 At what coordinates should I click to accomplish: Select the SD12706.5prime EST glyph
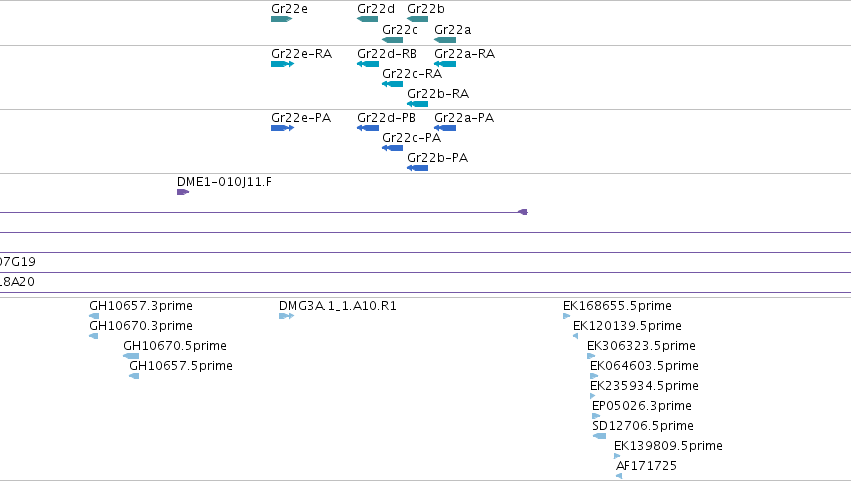point(599,436)
